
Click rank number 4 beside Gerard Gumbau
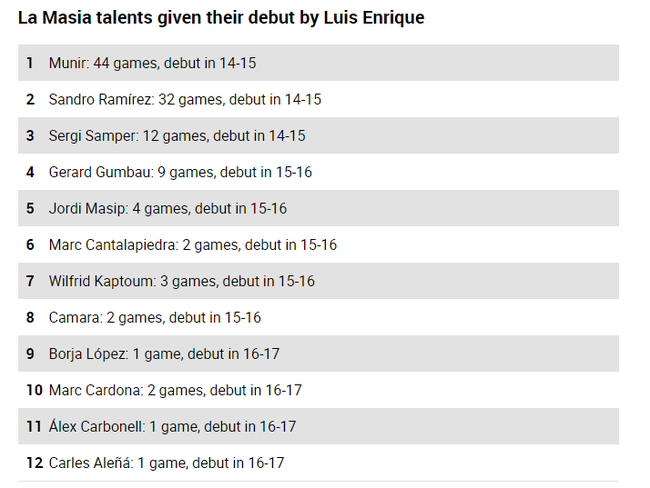click(x=30, y=172)
